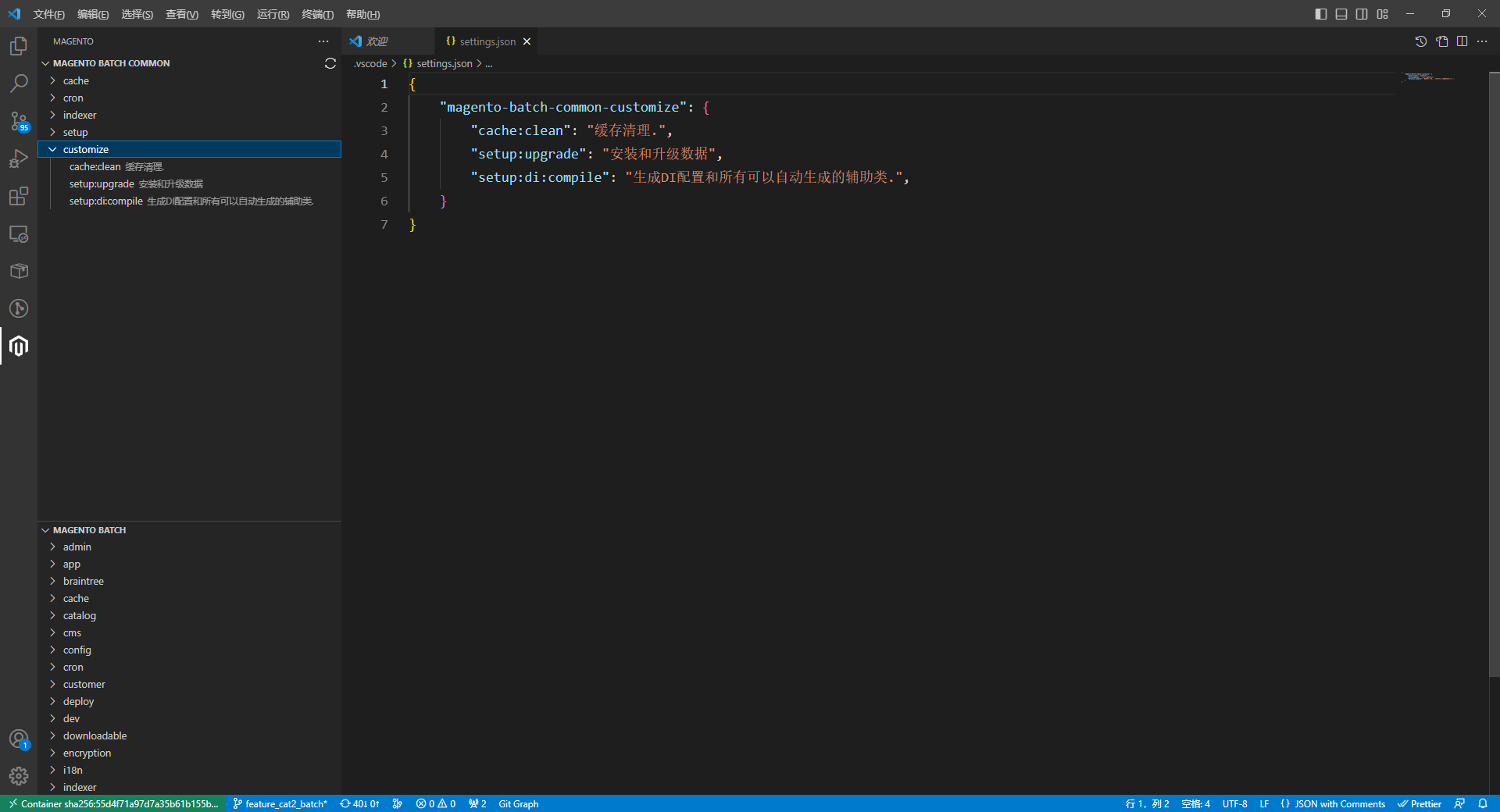Viewport: 1500px width, 812px height.
Task: Open Git Graph from status bar
Action: point(519,803)
